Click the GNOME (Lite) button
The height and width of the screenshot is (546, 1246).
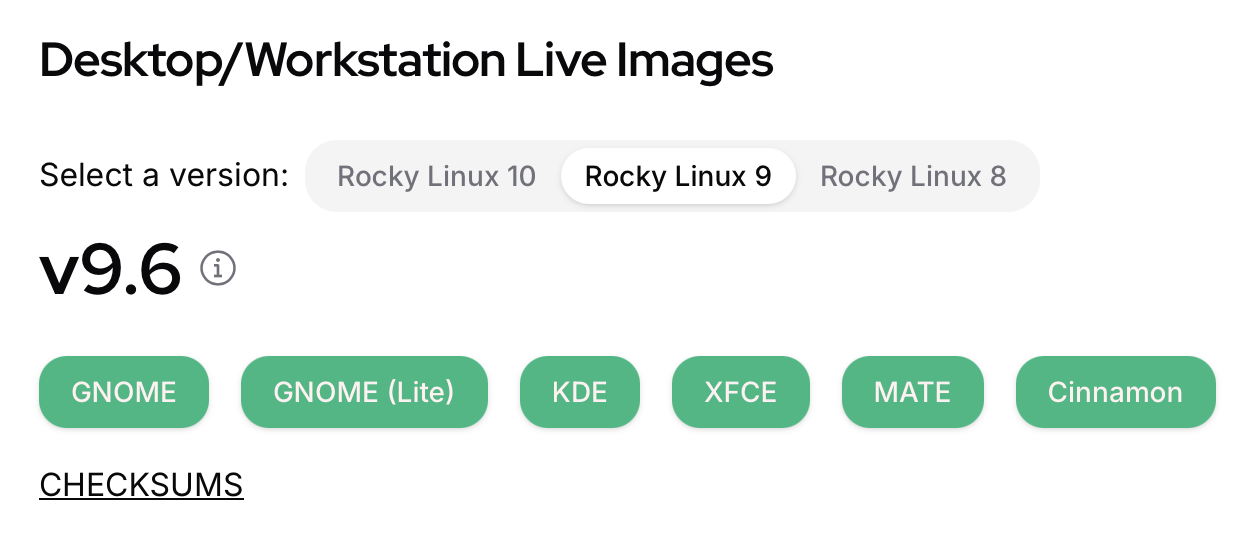(364, 392)
